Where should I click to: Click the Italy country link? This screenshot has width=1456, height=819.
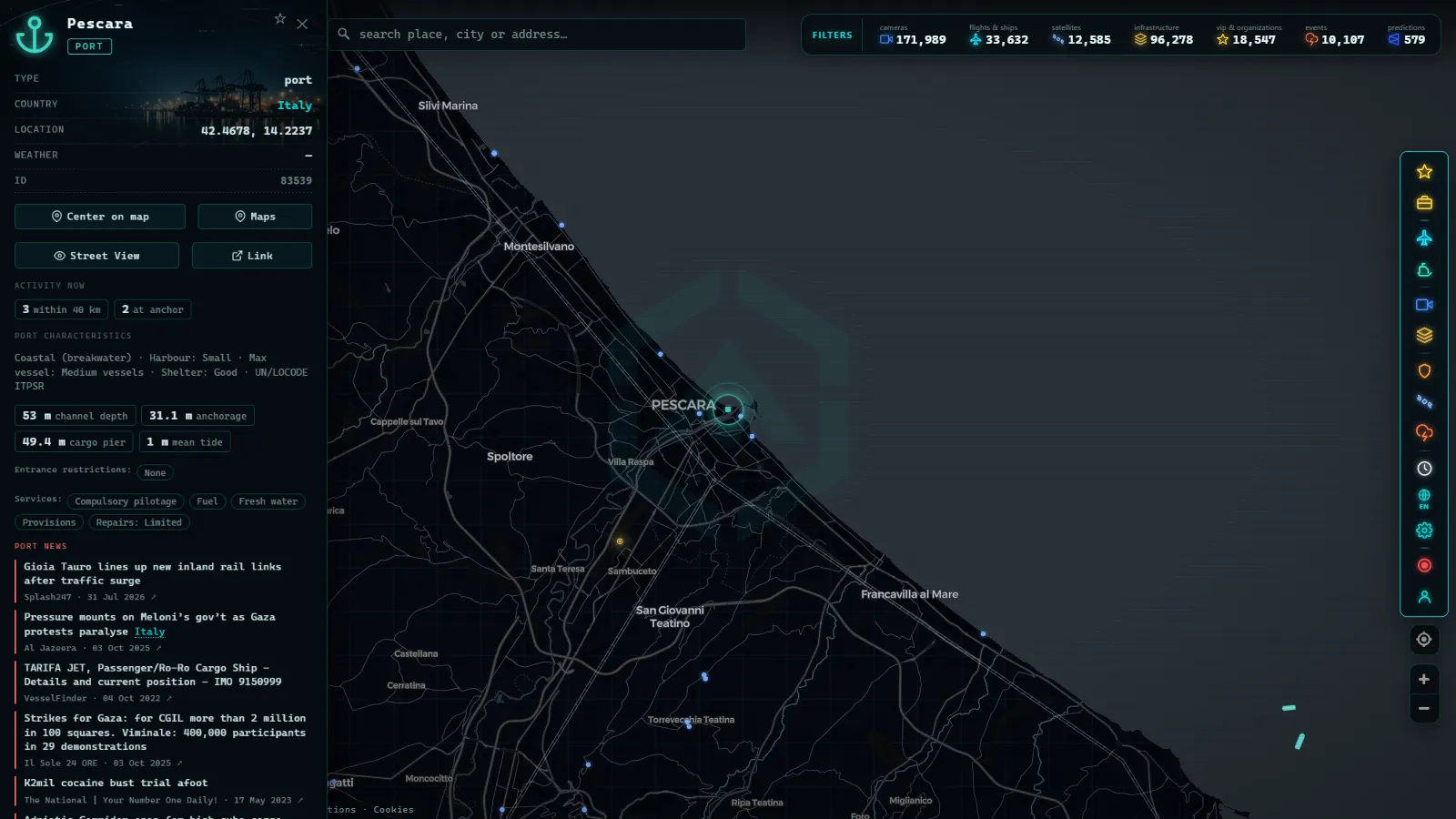(295, 106)
